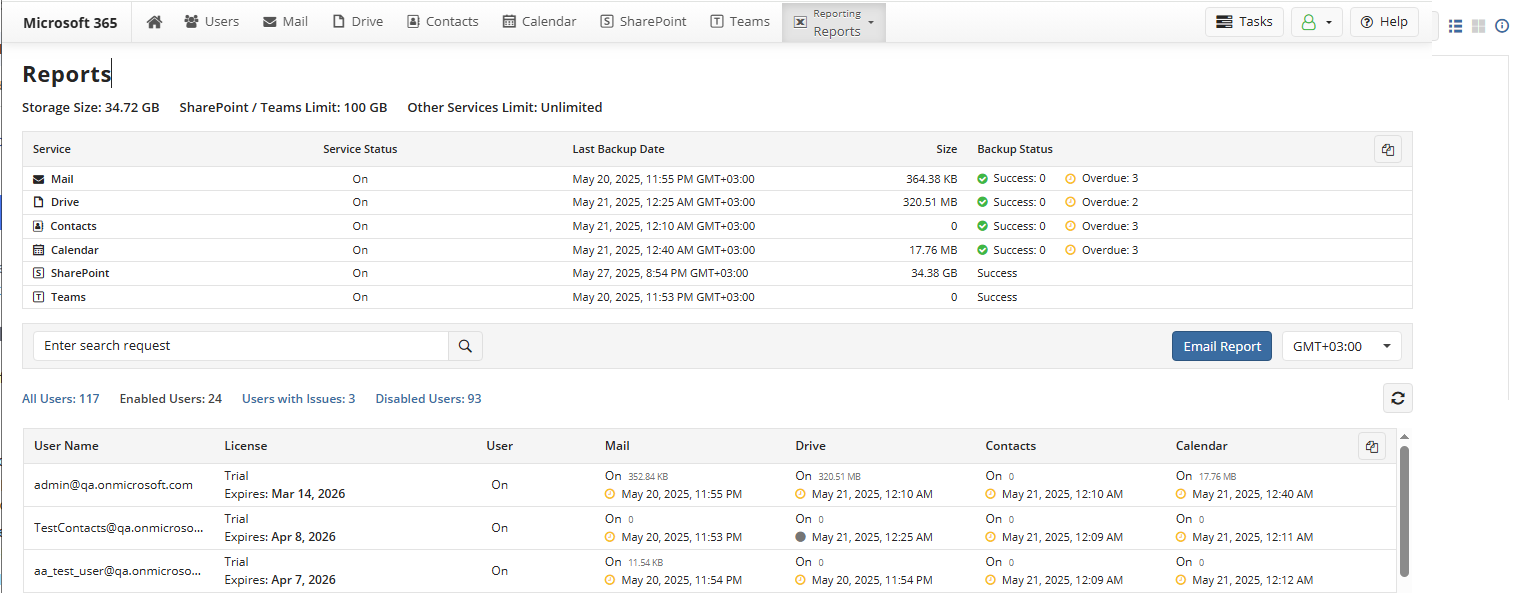The width and height of the screenshot is (1527, 593).
Task: Click the S icon in the SharePoint service row
Action: (39, 273)
